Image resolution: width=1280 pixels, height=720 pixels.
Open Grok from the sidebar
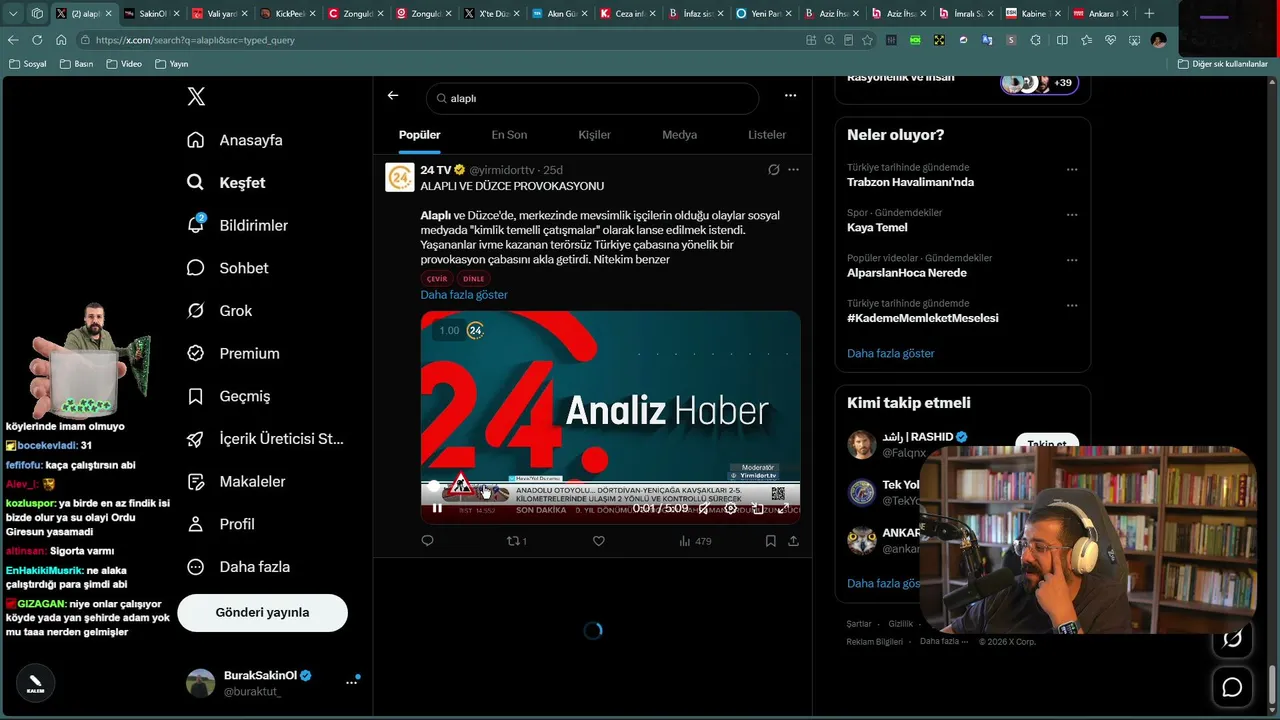[219, 311]
